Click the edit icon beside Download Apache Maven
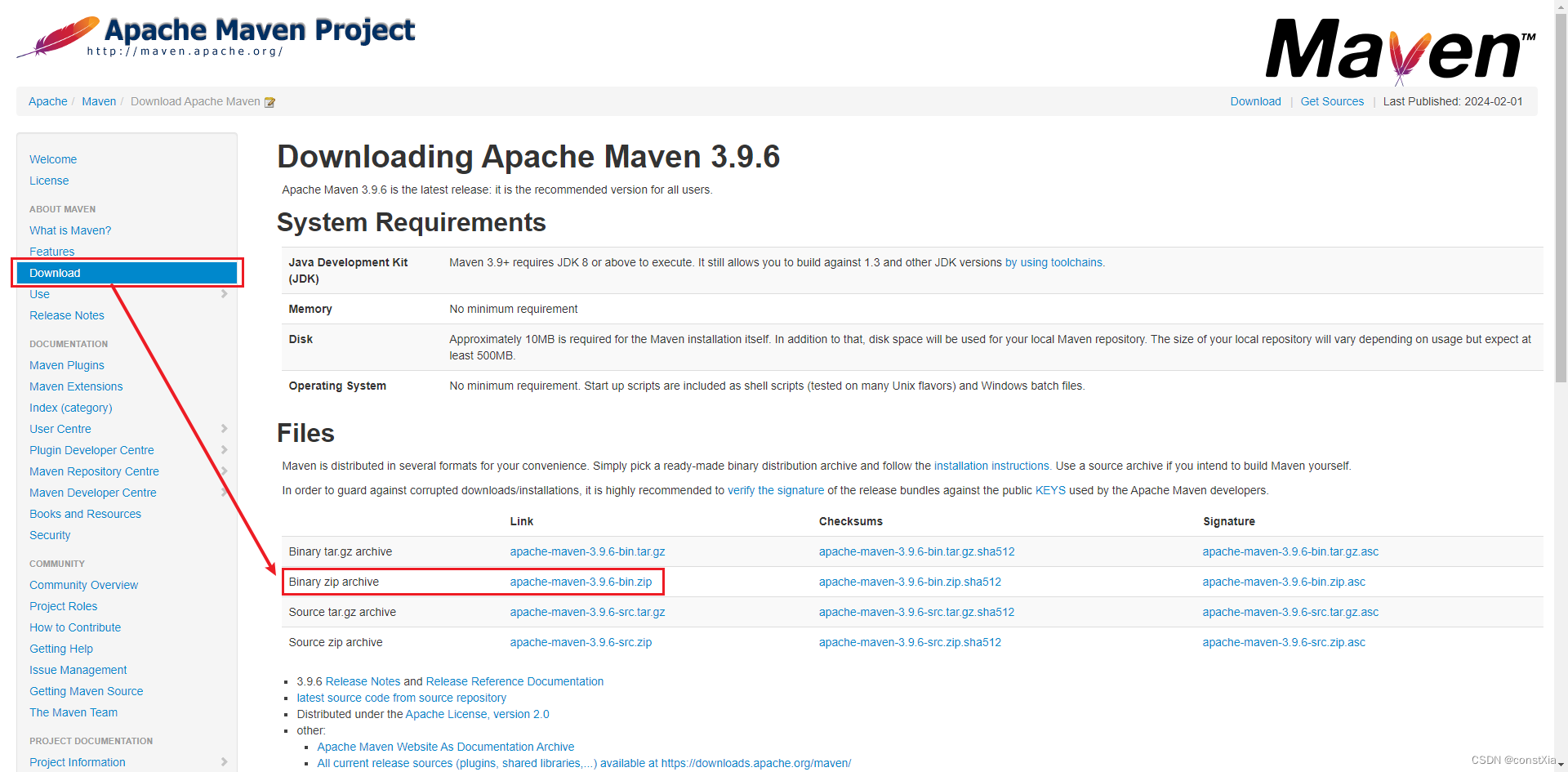The height and width of the screenshot is (772, 1568). pyautogui.click(x=269, y=102)
